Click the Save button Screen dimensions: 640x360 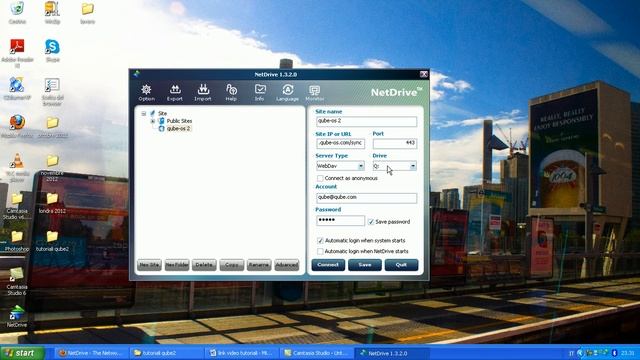(x=365, y=265)
